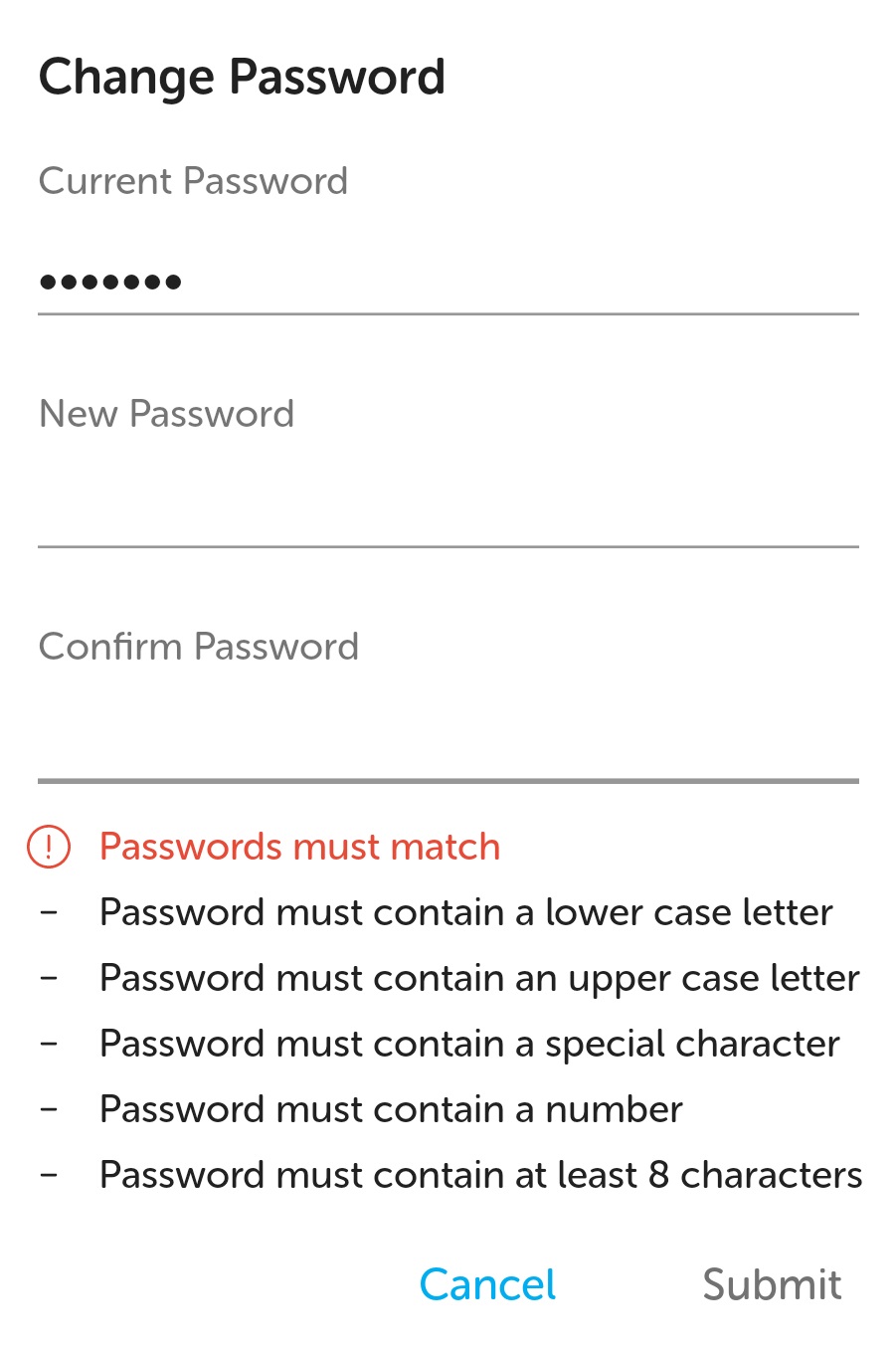896x1352 pixels.
Task: Click the Change Password heading
Action: pos(242,78)
